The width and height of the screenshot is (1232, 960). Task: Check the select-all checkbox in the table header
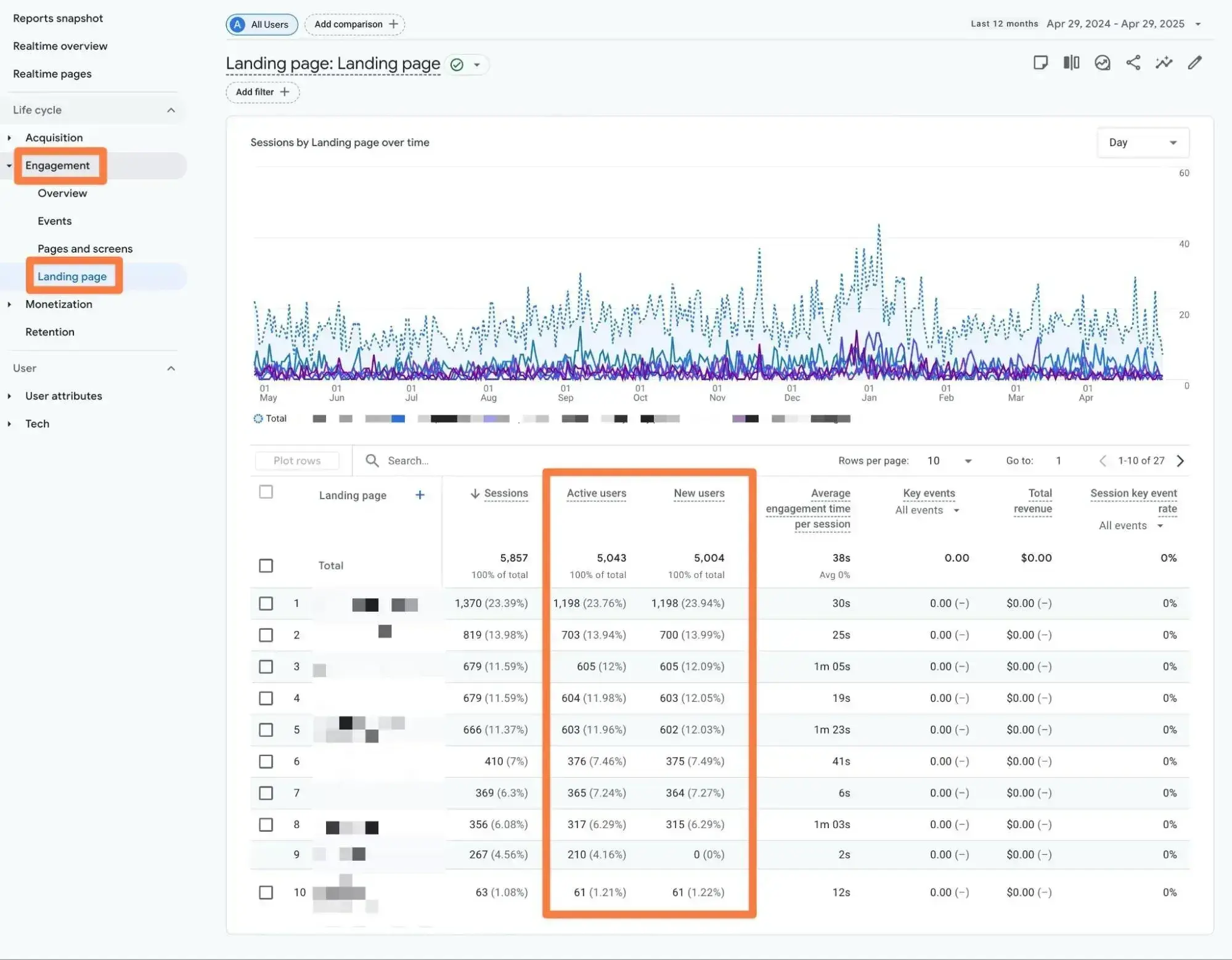[266, 492]
